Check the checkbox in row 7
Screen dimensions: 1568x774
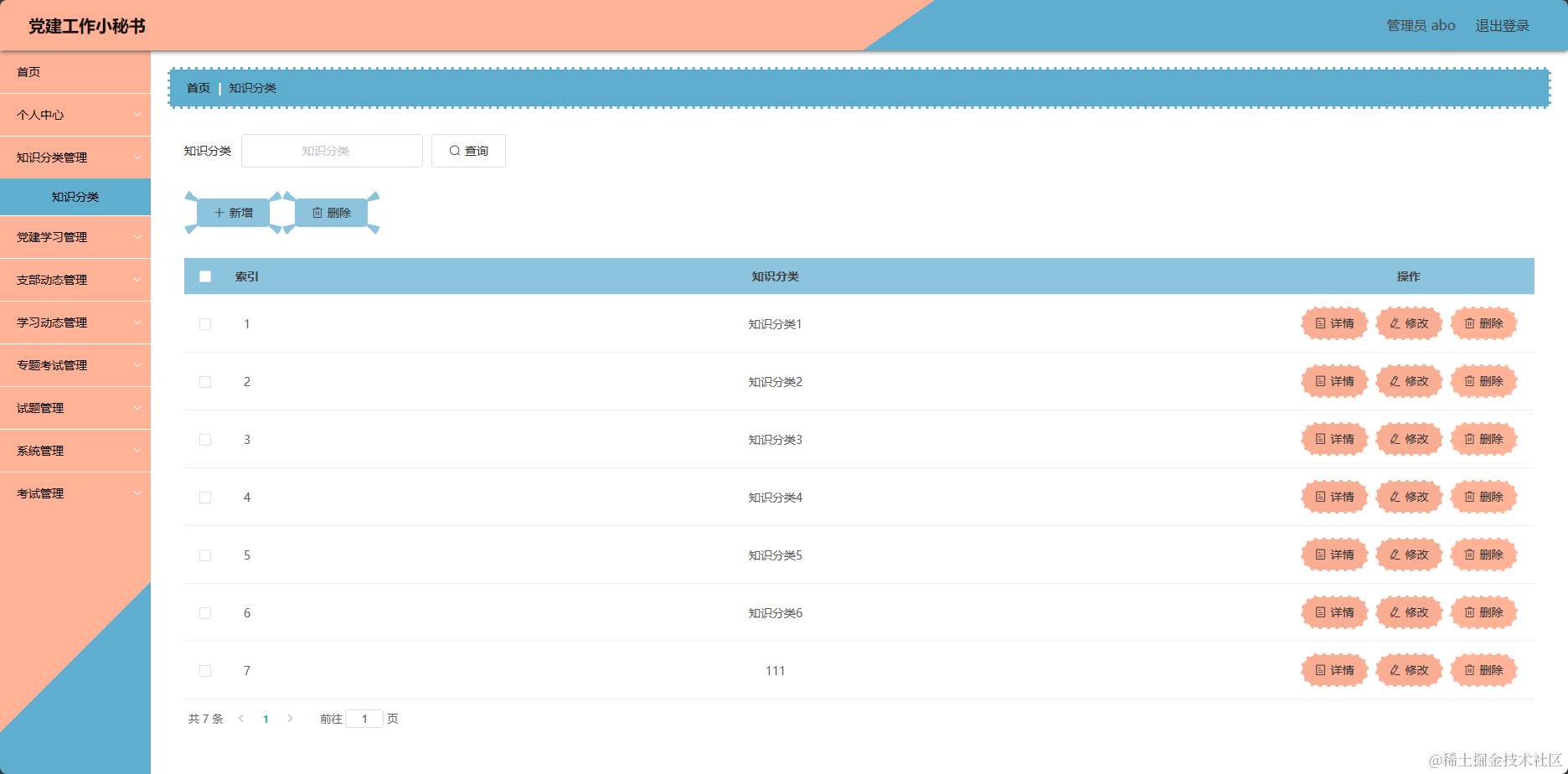(205, 671)
